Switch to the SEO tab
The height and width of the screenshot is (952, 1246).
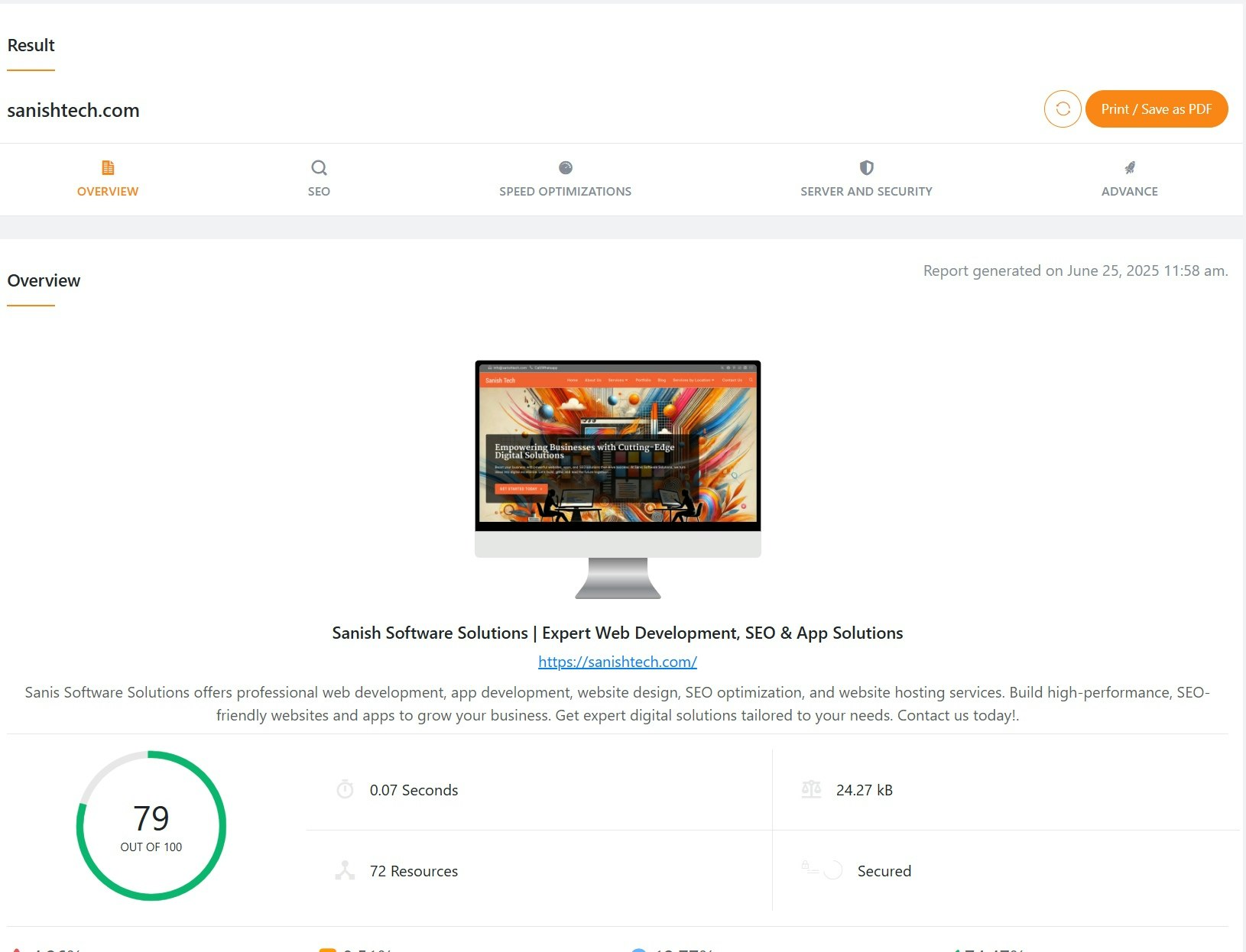coord(319,180)
